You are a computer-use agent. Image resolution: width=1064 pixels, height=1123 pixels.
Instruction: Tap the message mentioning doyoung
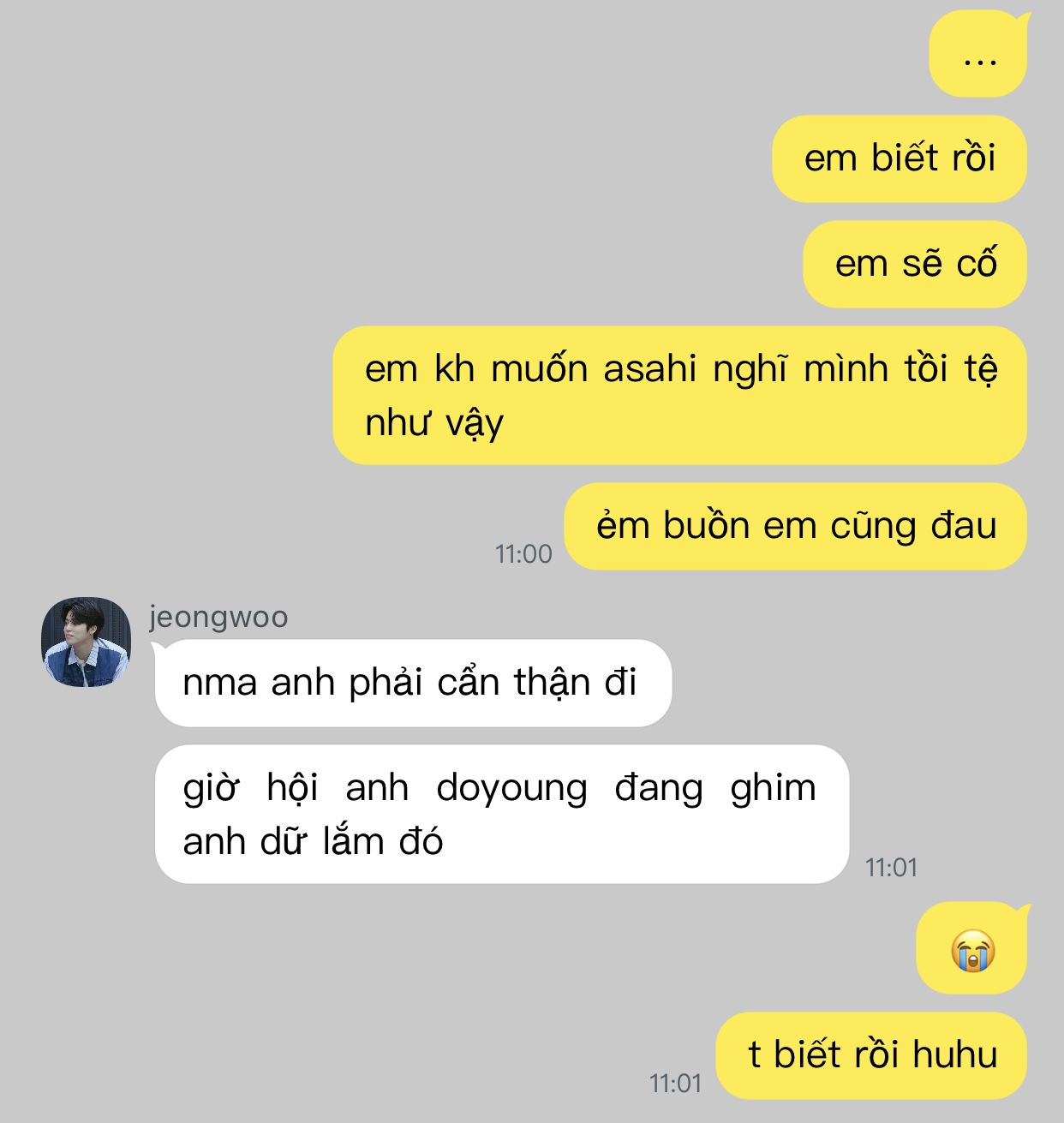tap(502, 814)
